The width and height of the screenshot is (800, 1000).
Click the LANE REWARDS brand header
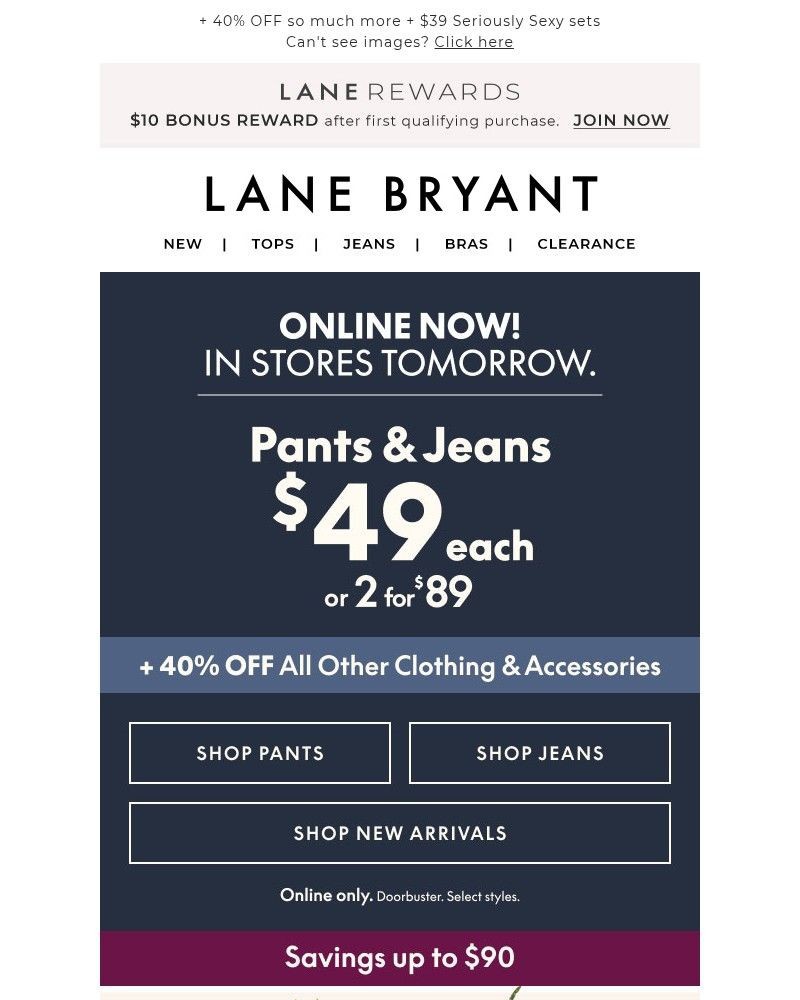(399, 91)
